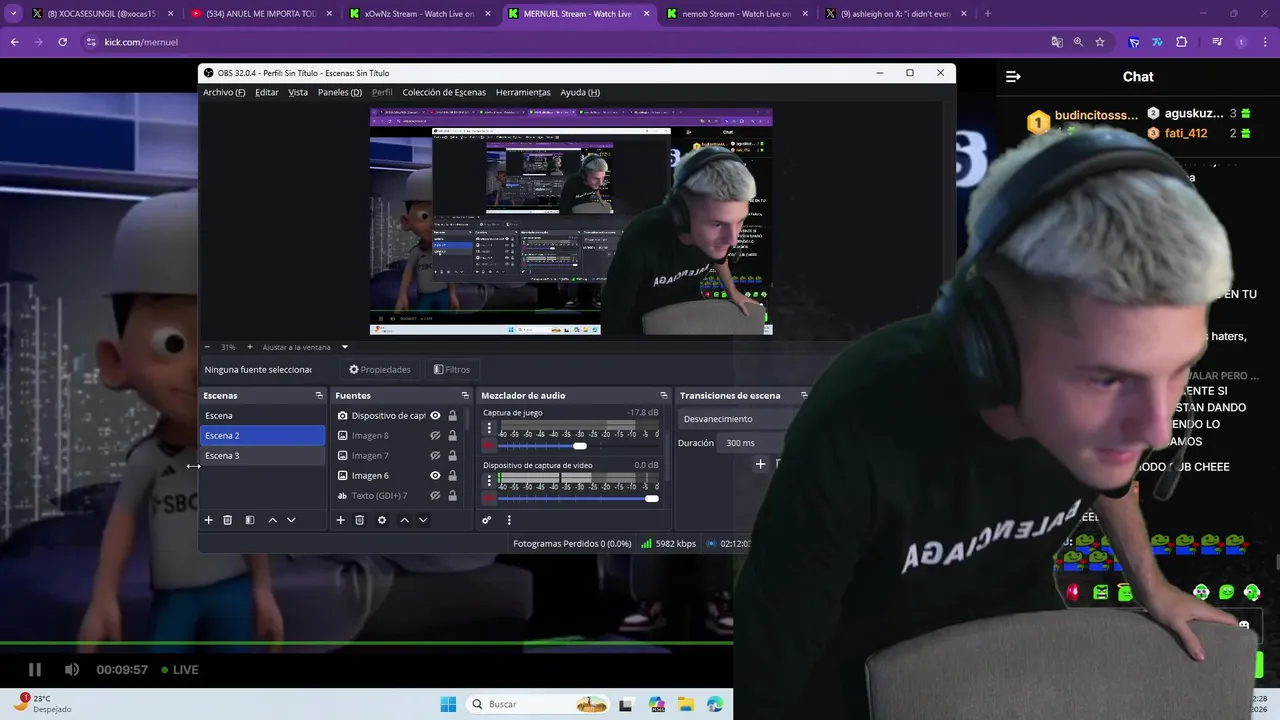Toggle lock on the Imagen 8 source

coord(452,436)
